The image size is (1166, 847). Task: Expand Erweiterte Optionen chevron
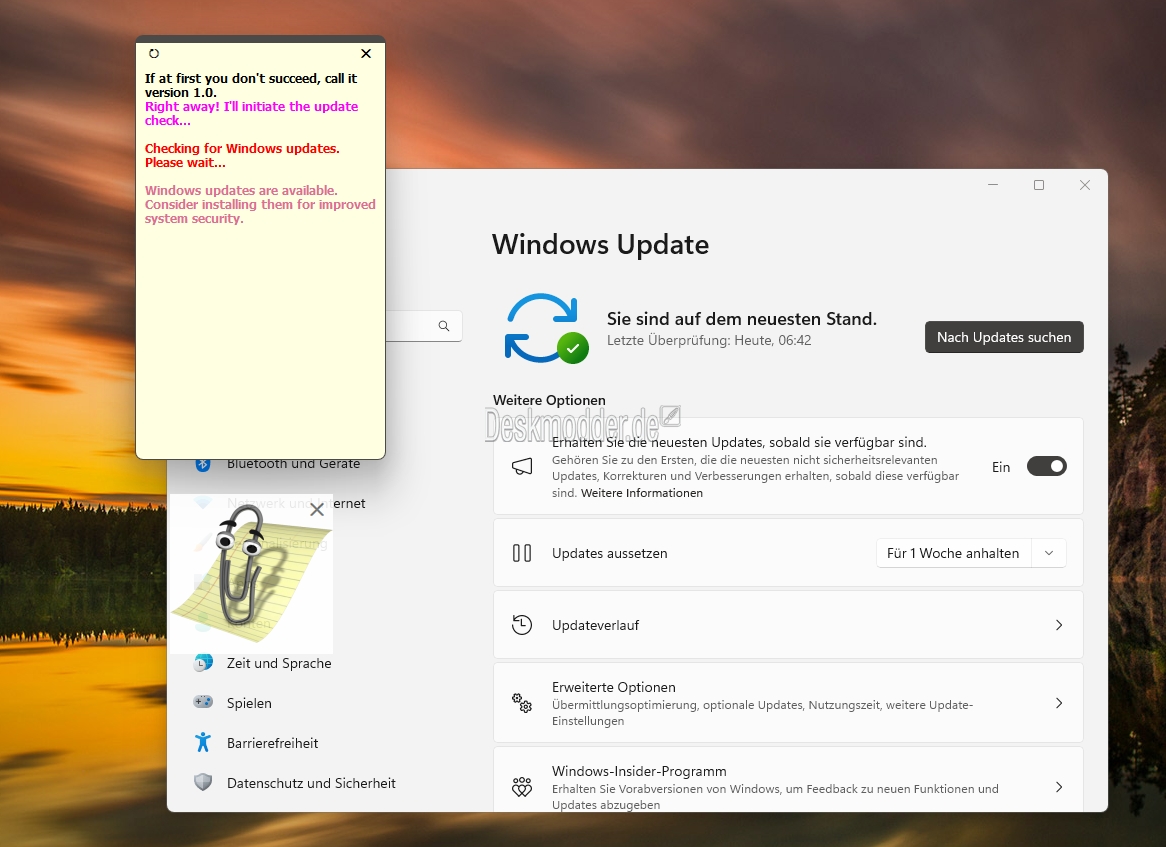[x=1059, y=703]
